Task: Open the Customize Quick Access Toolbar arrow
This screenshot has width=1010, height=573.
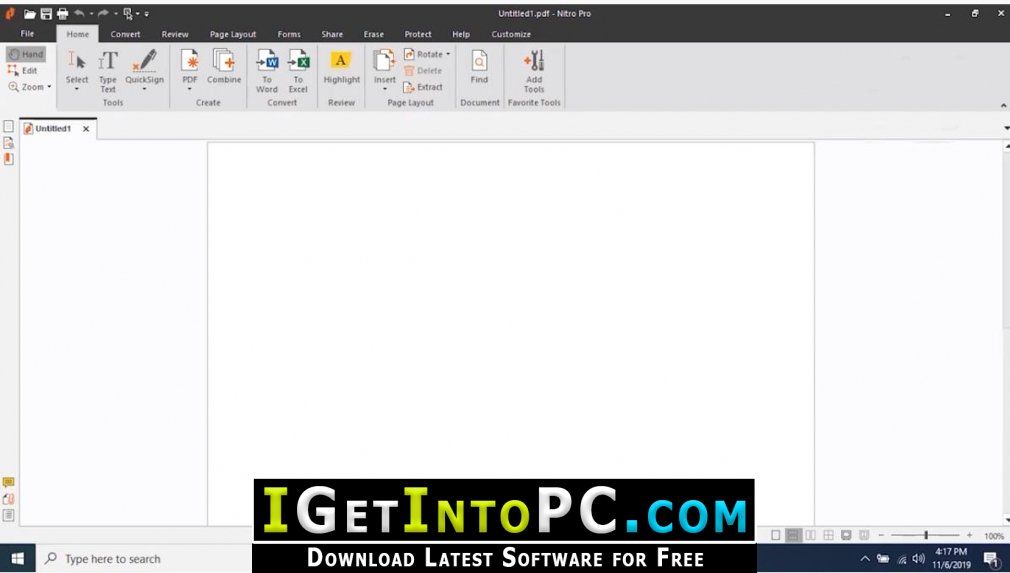Action: (147, 14)
